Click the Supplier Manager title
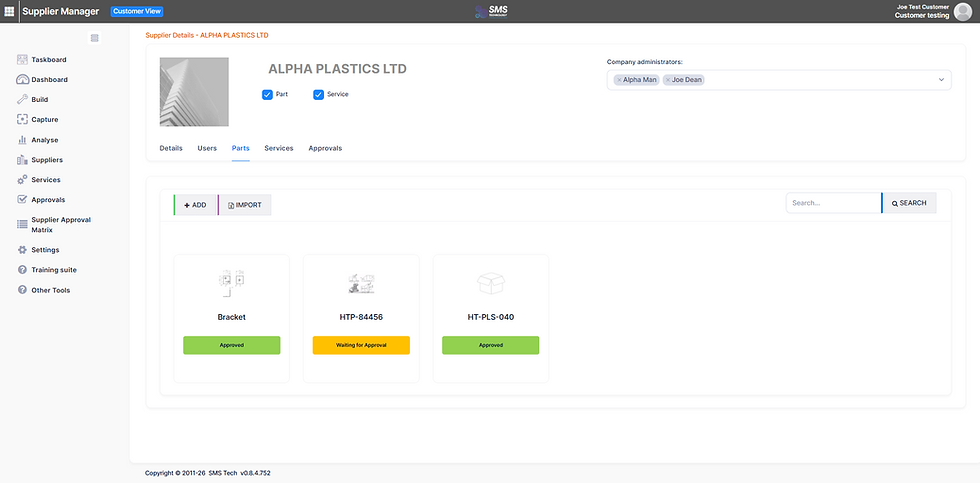The width and height of the screenshot is (980, 483). coord(61,11)
